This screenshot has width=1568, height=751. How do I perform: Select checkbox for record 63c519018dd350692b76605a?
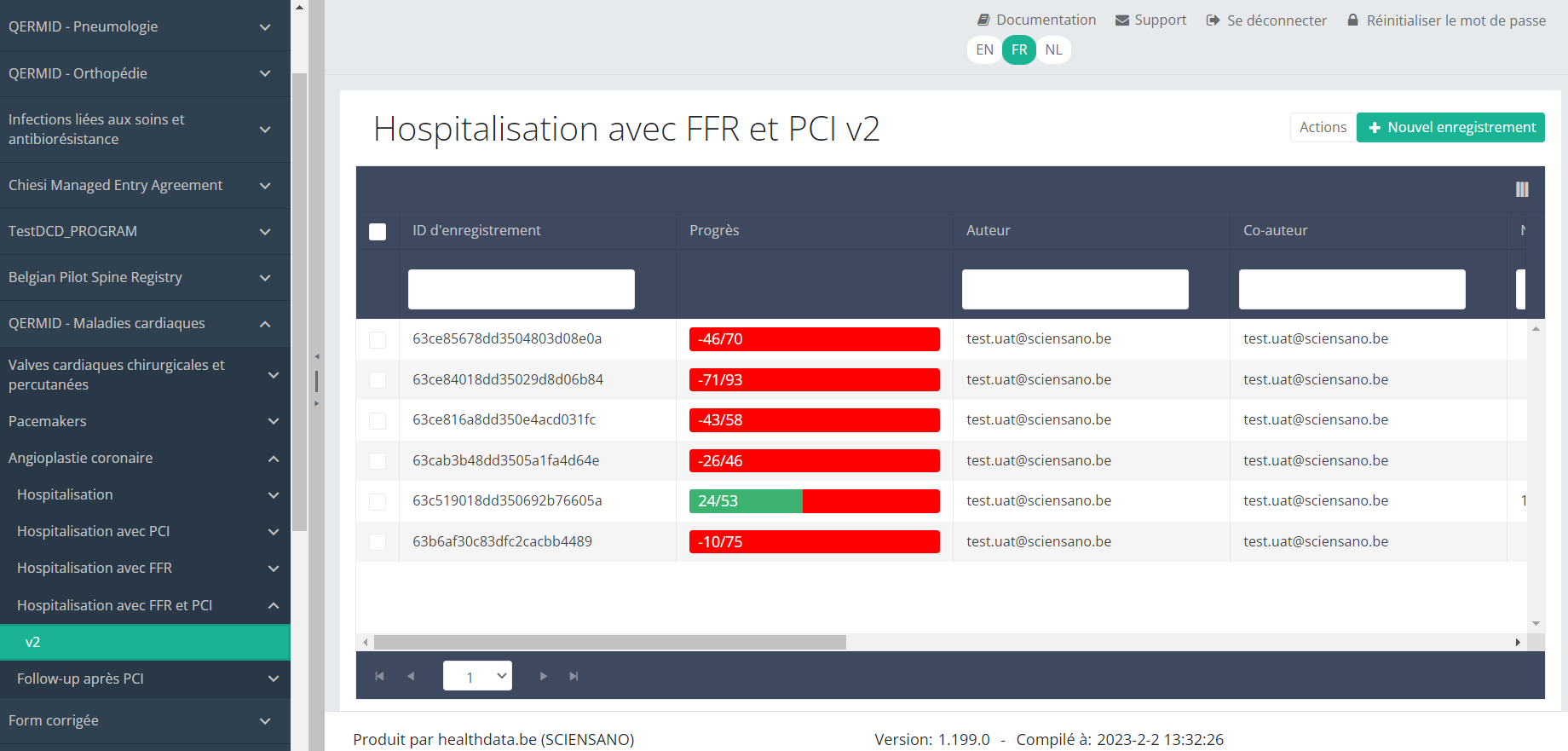point(378,502)
